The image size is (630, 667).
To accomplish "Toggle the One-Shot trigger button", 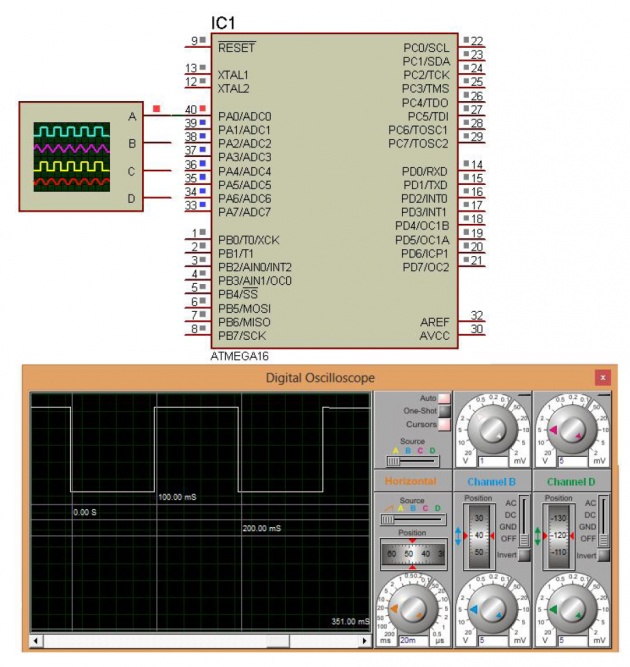I will tap(444, 411).
